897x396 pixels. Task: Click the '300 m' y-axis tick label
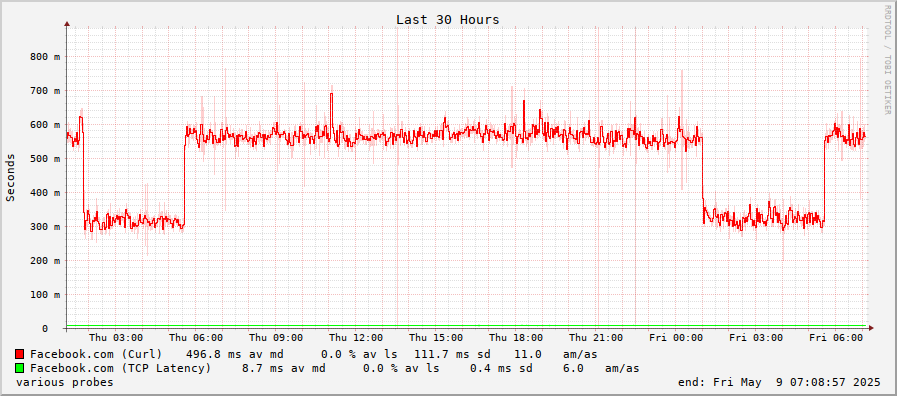coord(45,227)
